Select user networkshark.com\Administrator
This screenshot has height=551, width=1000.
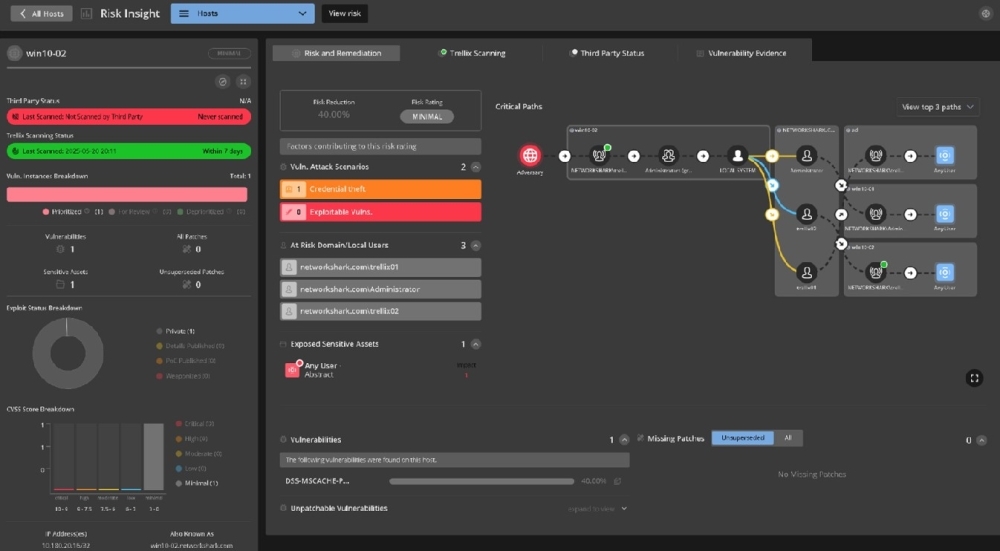(380, 290)
